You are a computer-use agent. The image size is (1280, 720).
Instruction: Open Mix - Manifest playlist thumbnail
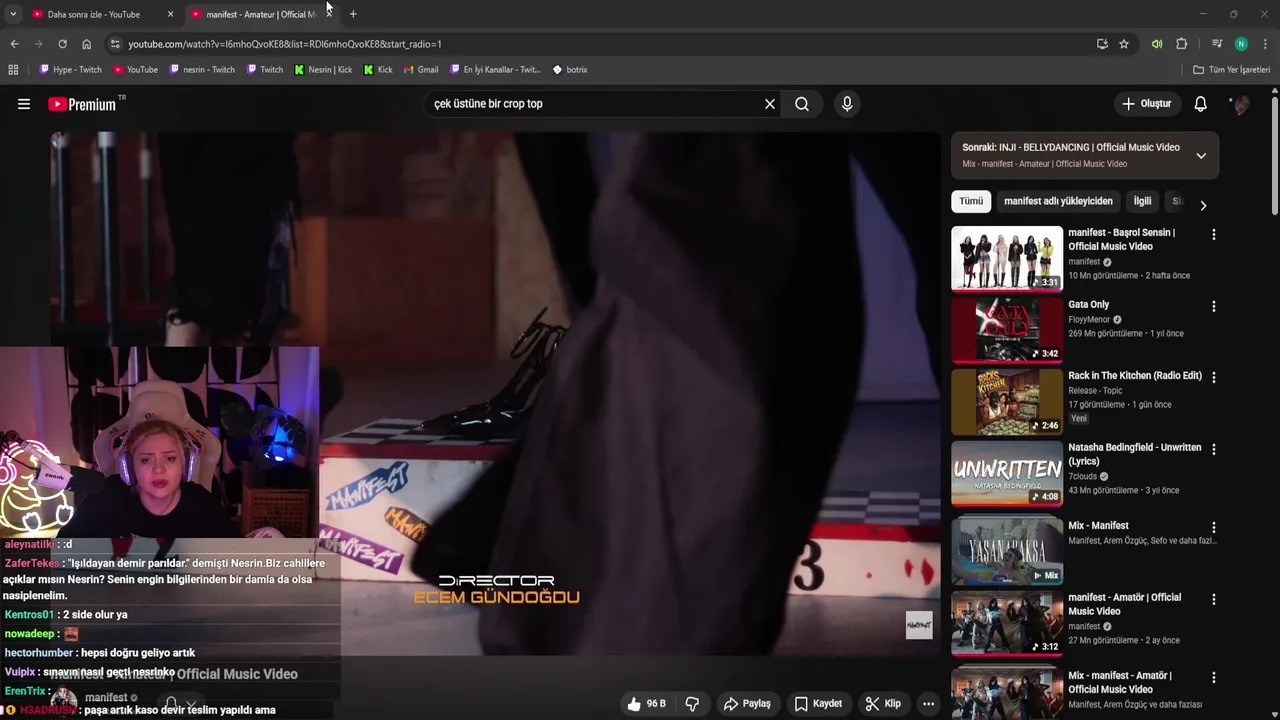point(1007,551)
